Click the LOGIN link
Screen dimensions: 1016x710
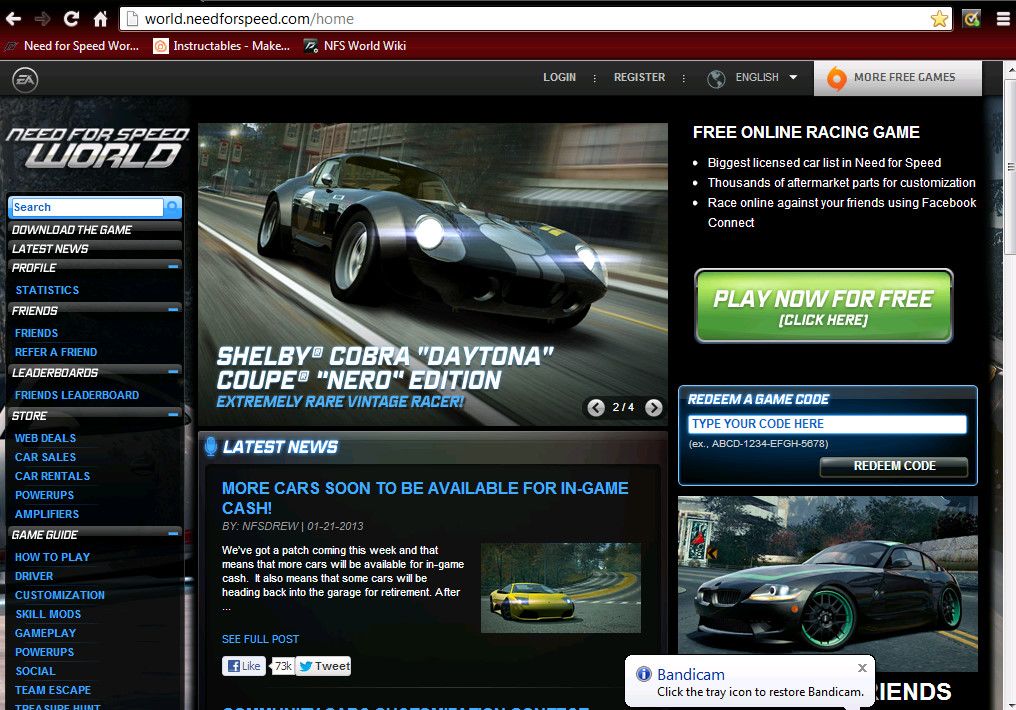point(559,77)
